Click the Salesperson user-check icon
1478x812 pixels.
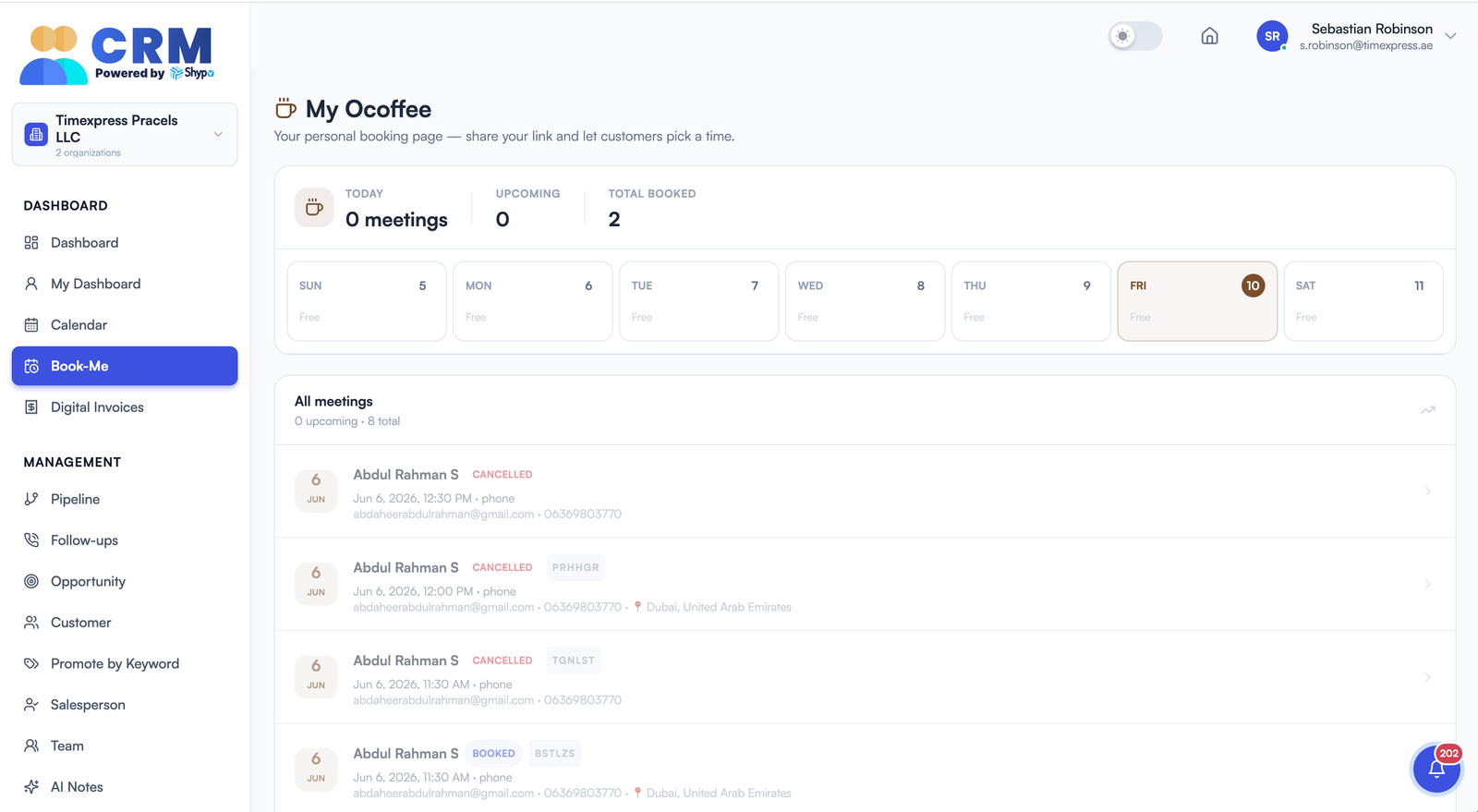pos(31,705)
